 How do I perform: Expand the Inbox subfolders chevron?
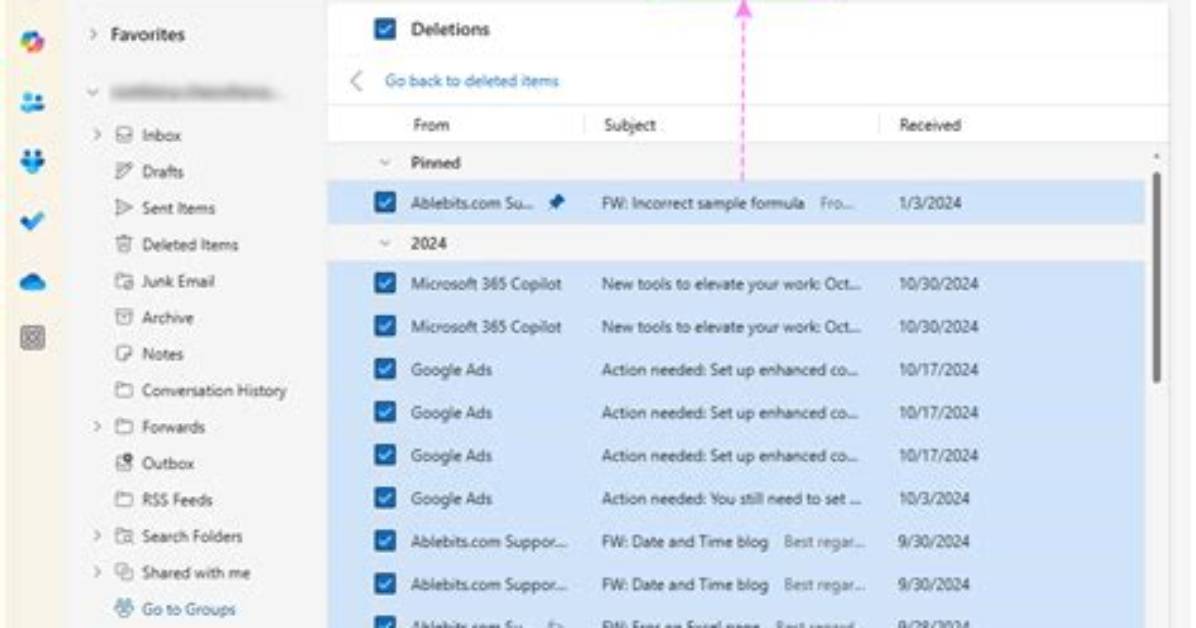click(97, 135)
